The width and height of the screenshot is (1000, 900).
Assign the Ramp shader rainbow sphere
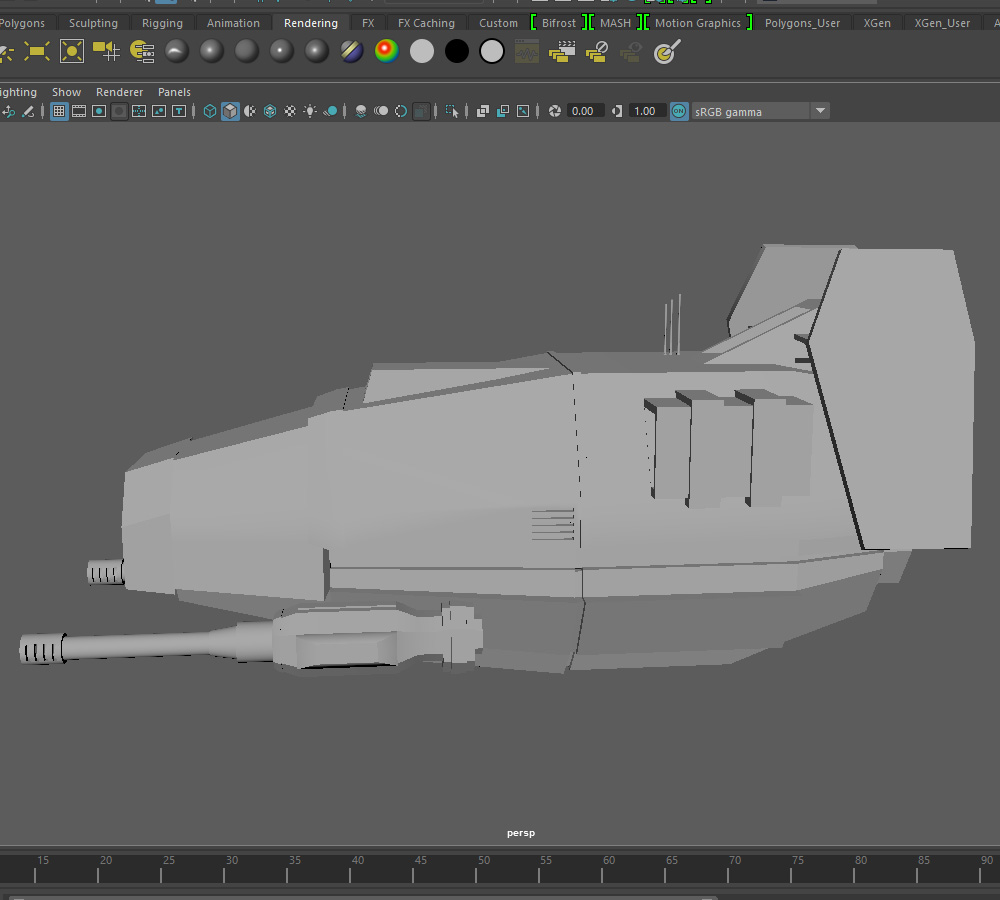tap(386, 51)
